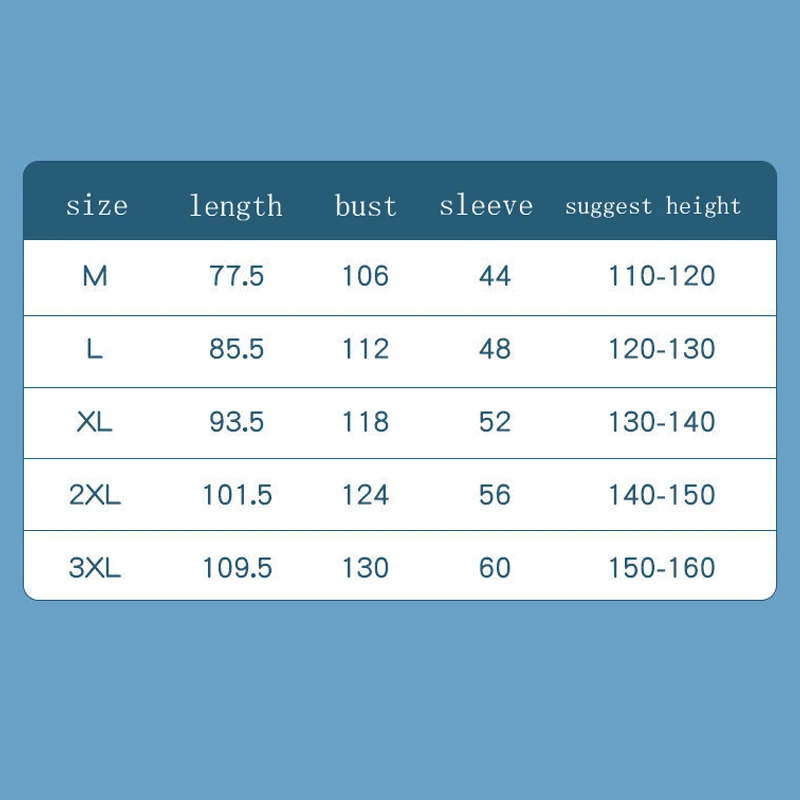Select the L size cell

point(95,349)
